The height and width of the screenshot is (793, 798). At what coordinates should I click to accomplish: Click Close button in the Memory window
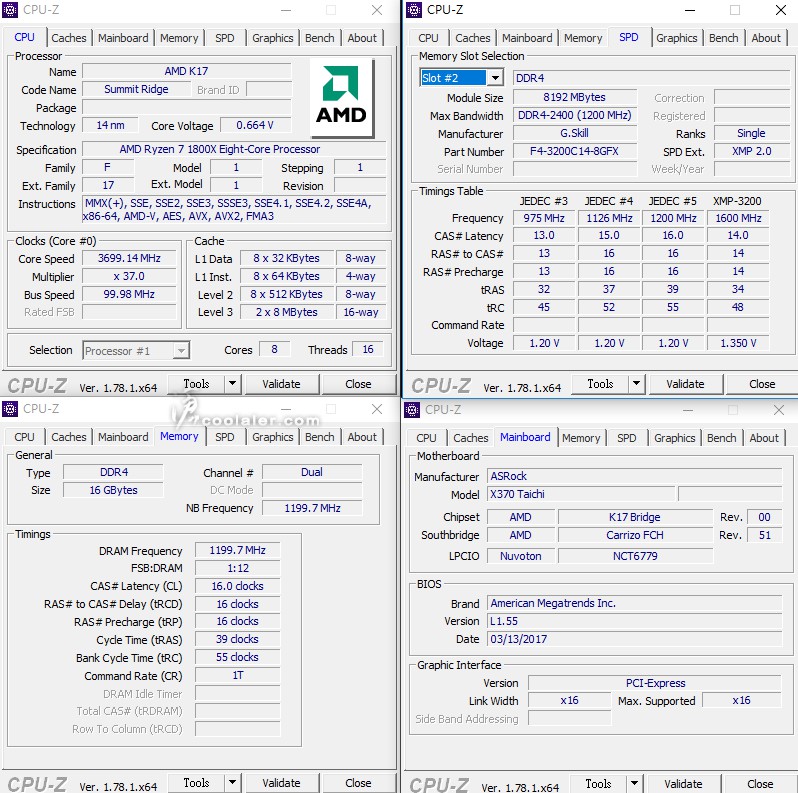tap(358, 783)
